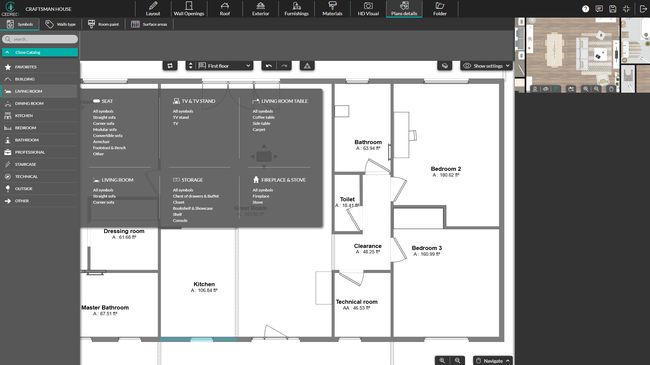This screenshot has height=365, width=650.
Task: Open the Bathroom category
Action: [x=40, y=140]
